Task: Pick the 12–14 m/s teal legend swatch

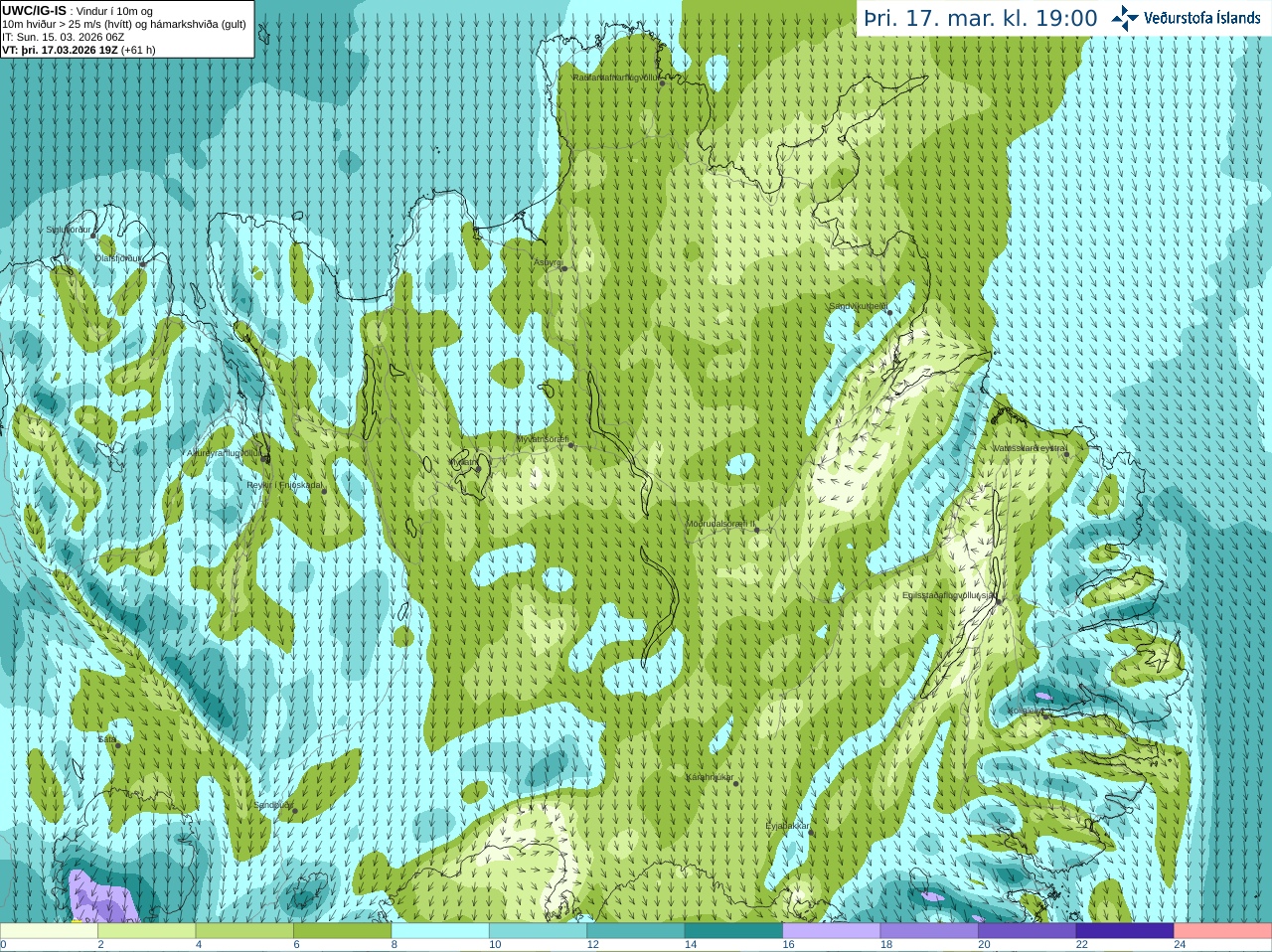Action: (636, 931)
